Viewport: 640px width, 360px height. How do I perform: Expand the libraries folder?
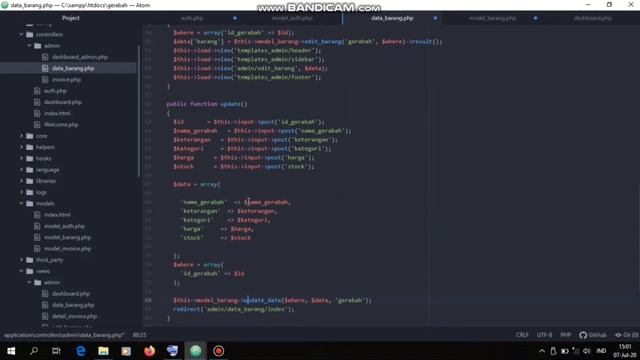point(21,181)
